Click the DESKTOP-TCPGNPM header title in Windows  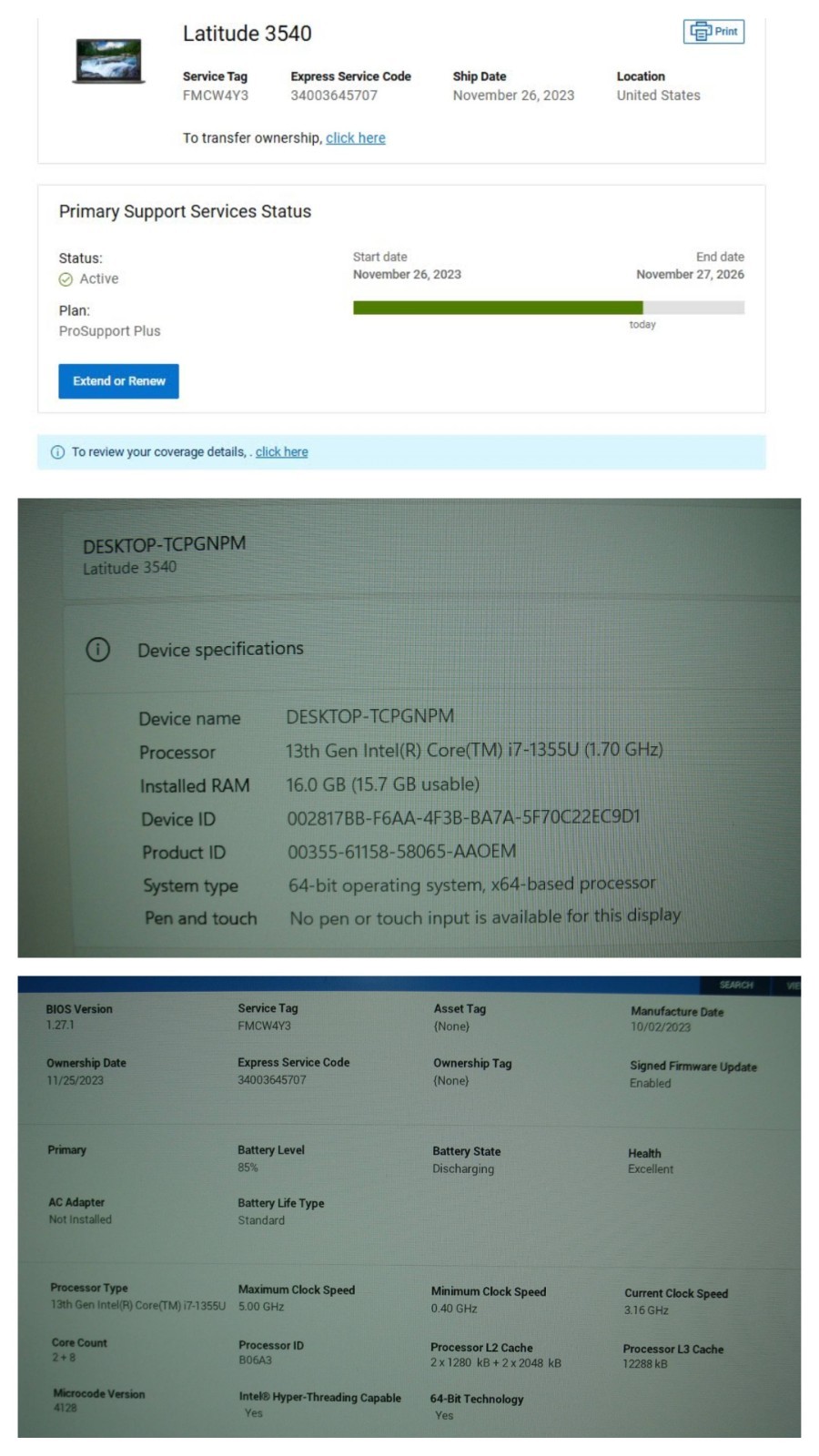[164, 544]
